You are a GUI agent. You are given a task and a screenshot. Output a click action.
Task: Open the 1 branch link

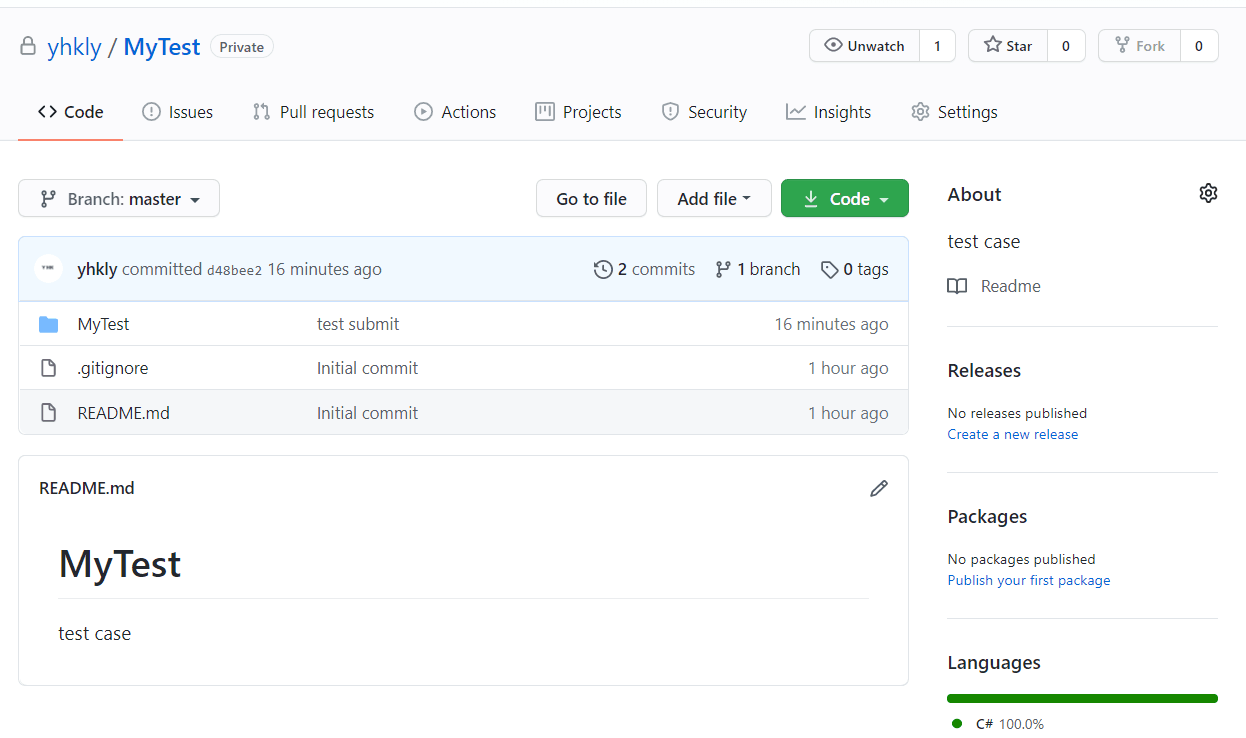coord(758,269)
